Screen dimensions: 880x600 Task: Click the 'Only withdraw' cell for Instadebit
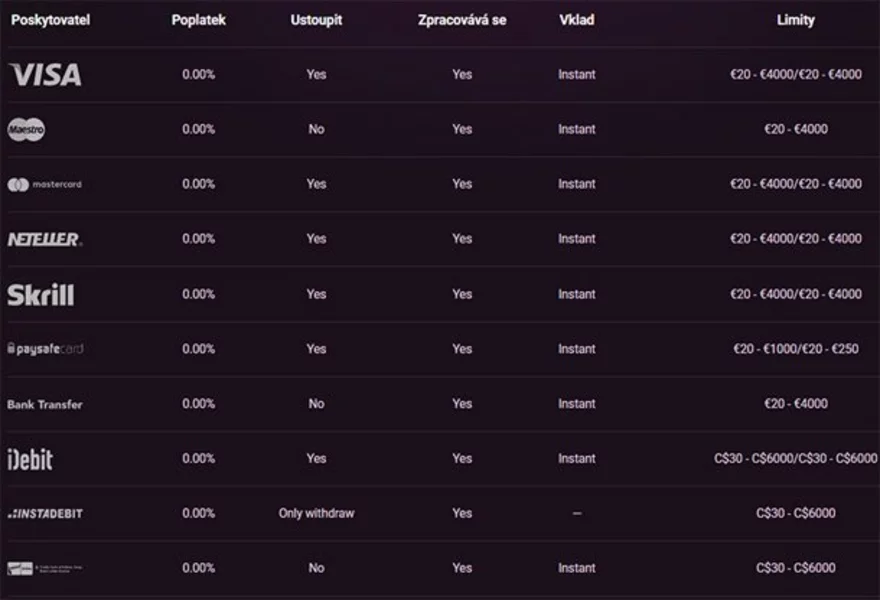316,513
